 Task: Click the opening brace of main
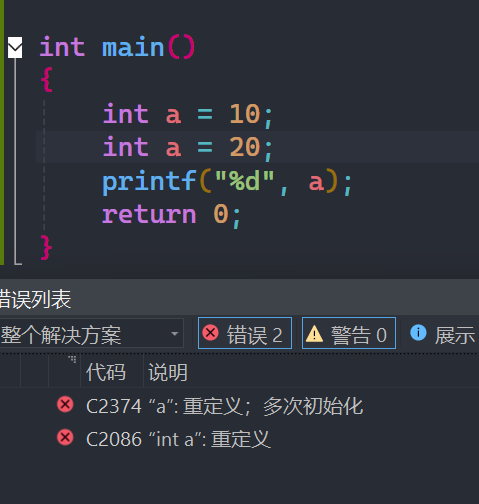46,79
